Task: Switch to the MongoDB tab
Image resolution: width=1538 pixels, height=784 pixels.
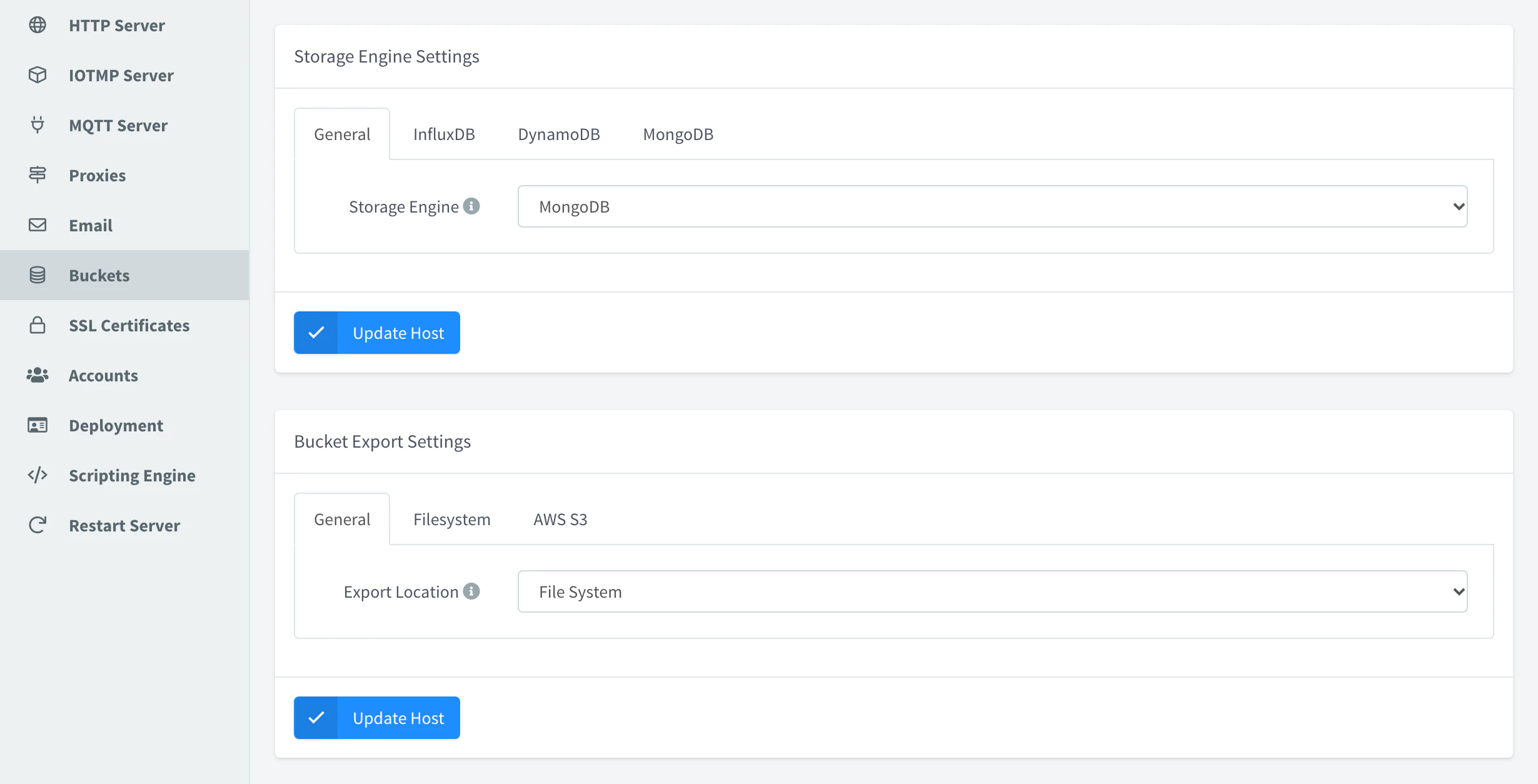Action: 678,134
